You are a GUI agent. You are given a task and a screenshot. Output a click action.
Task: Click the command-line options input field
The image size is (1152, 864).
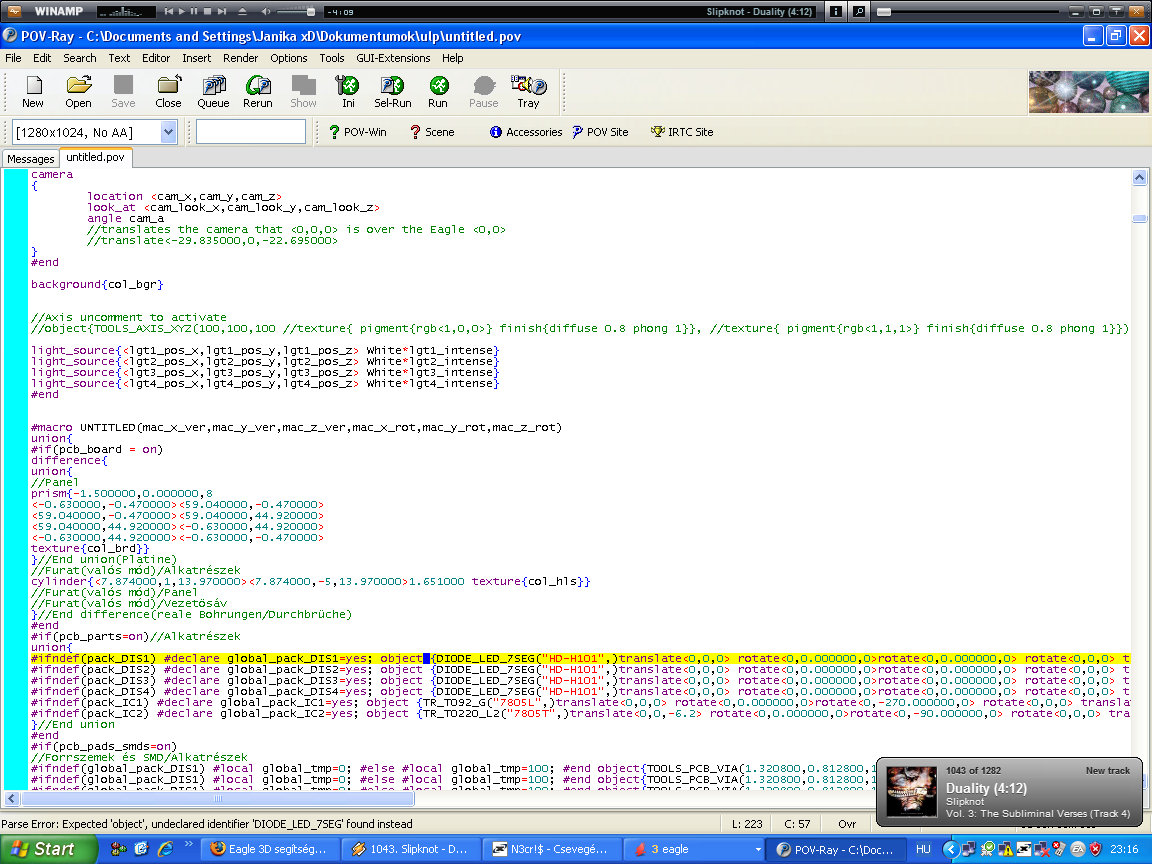pos(251,132)
